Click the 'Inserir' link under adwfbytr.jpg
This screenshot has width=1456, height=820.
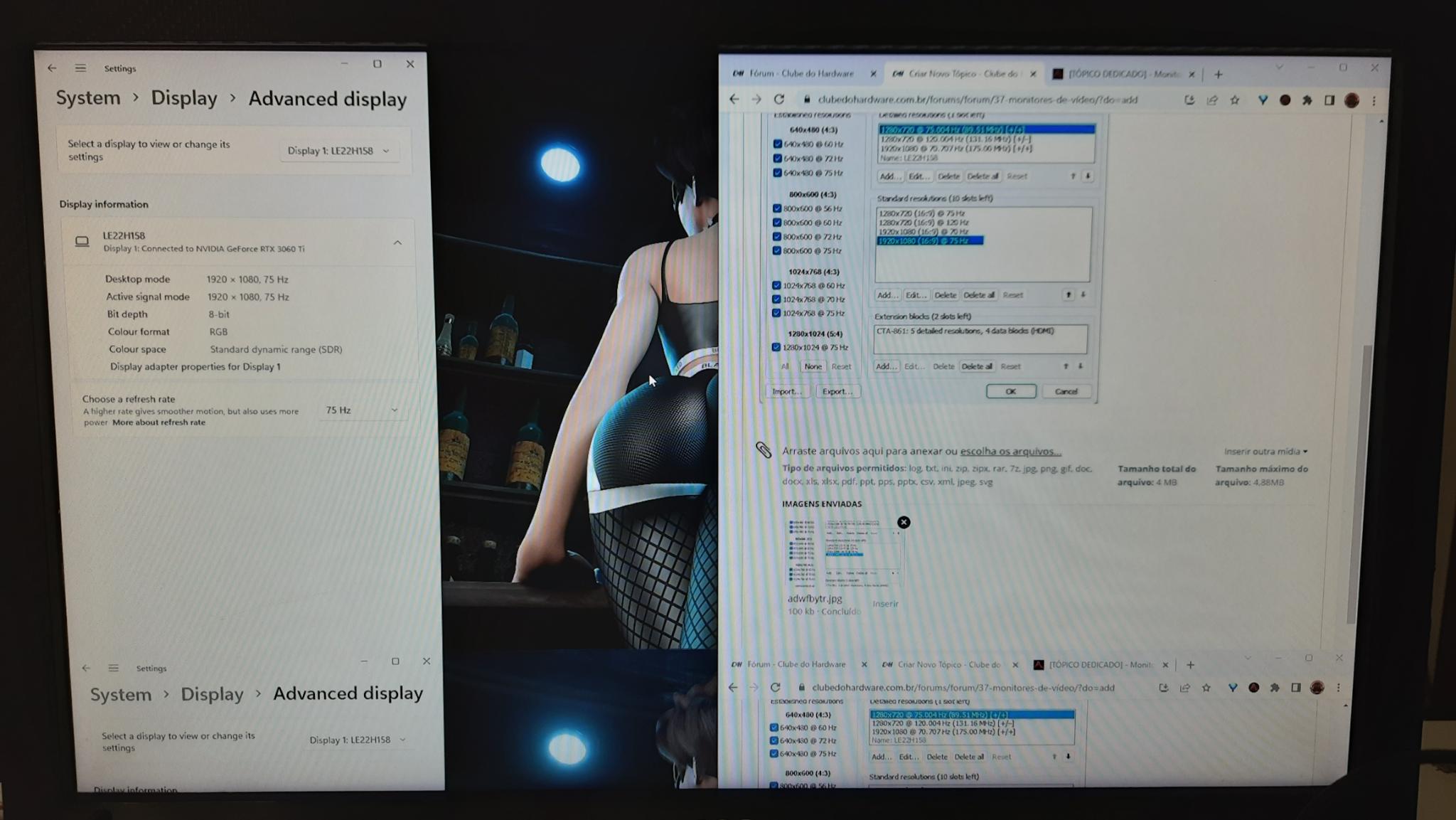tap(885, 604)
